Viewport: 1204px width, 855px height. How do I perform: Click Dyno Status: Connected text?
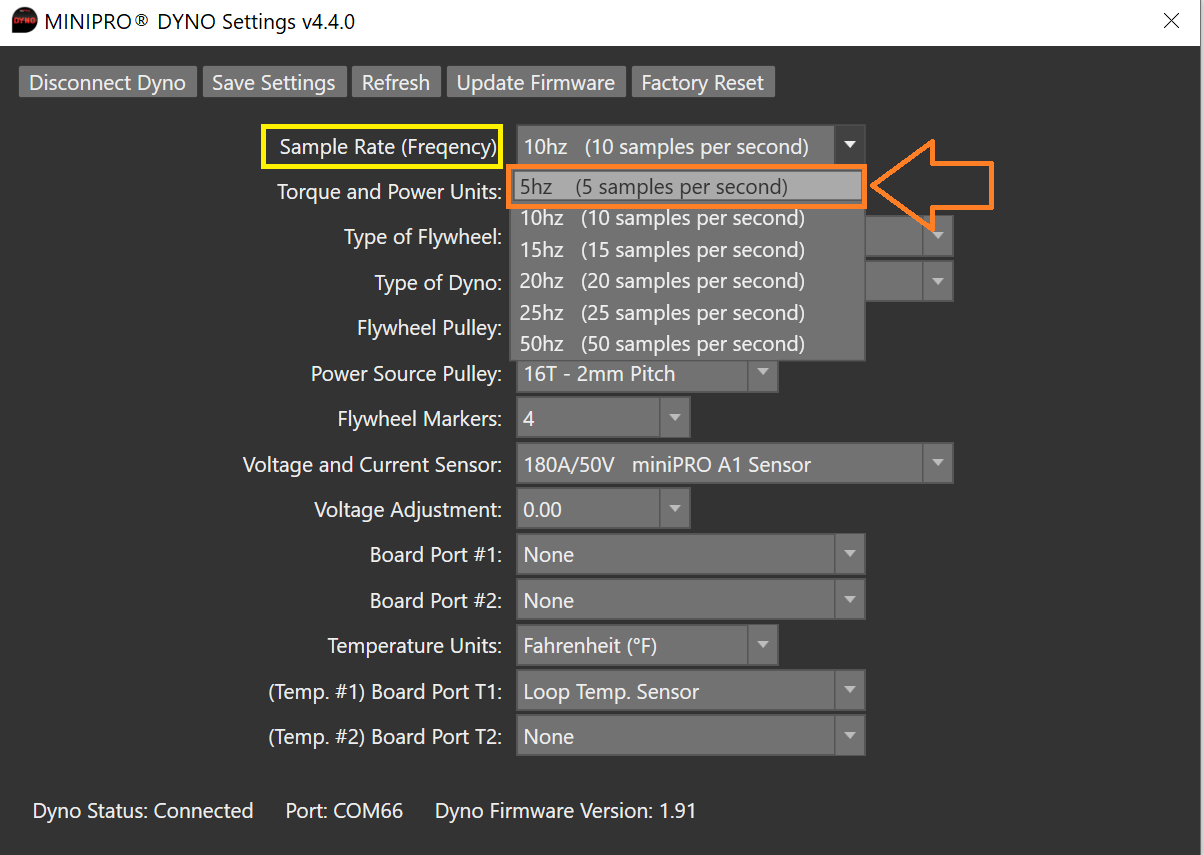click(143, 810)
